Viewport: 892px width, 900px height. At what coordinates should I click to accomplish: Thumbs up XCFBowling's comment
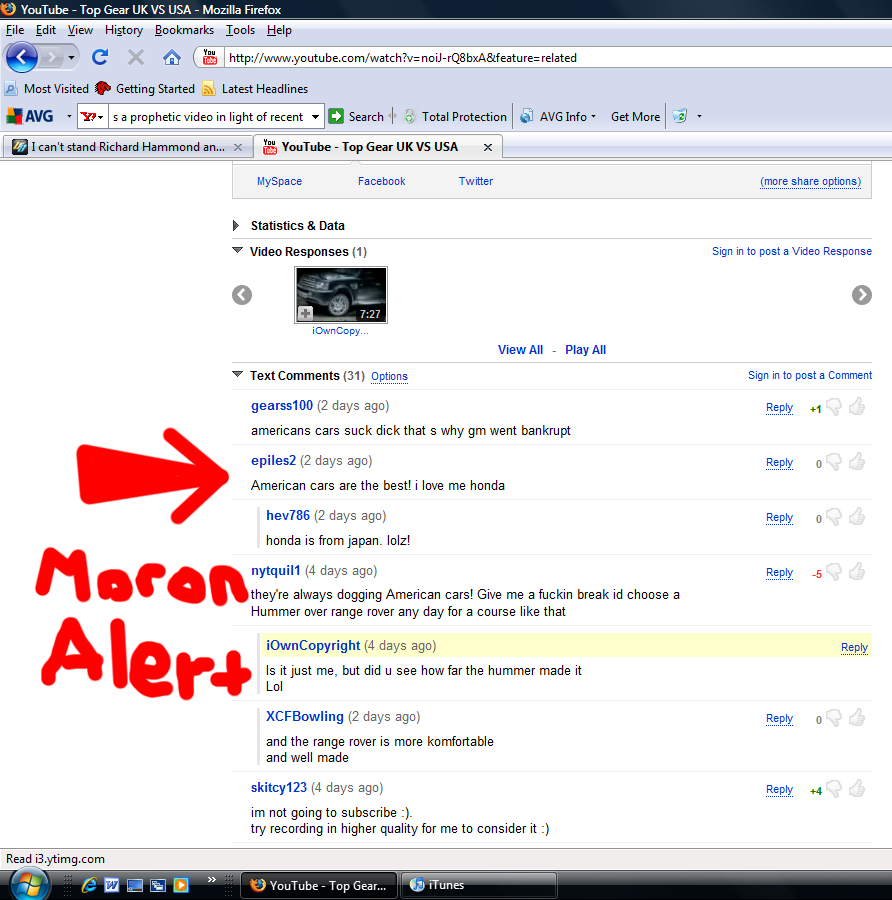coord(857,717)
